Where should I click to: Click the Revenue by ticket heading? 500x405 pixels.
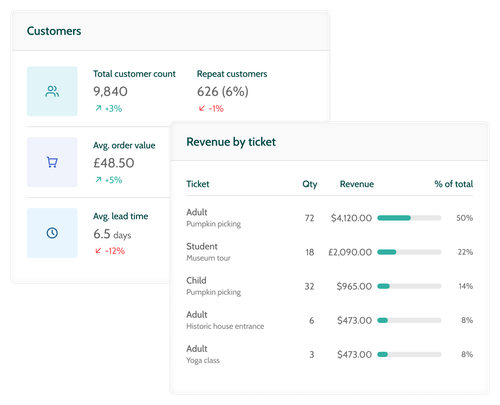click(x=231, y=142)
